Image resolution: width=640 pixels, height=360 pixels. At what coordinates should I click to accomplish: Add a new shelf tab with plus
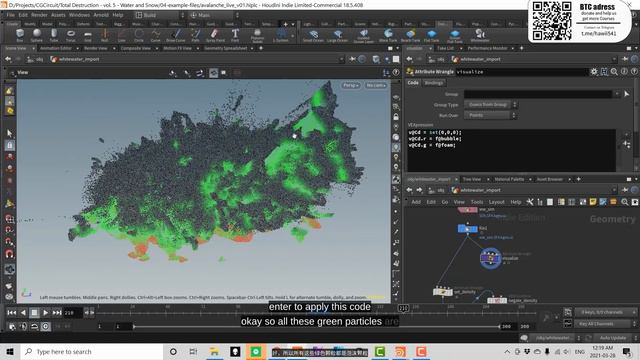[x=285, y=24]
